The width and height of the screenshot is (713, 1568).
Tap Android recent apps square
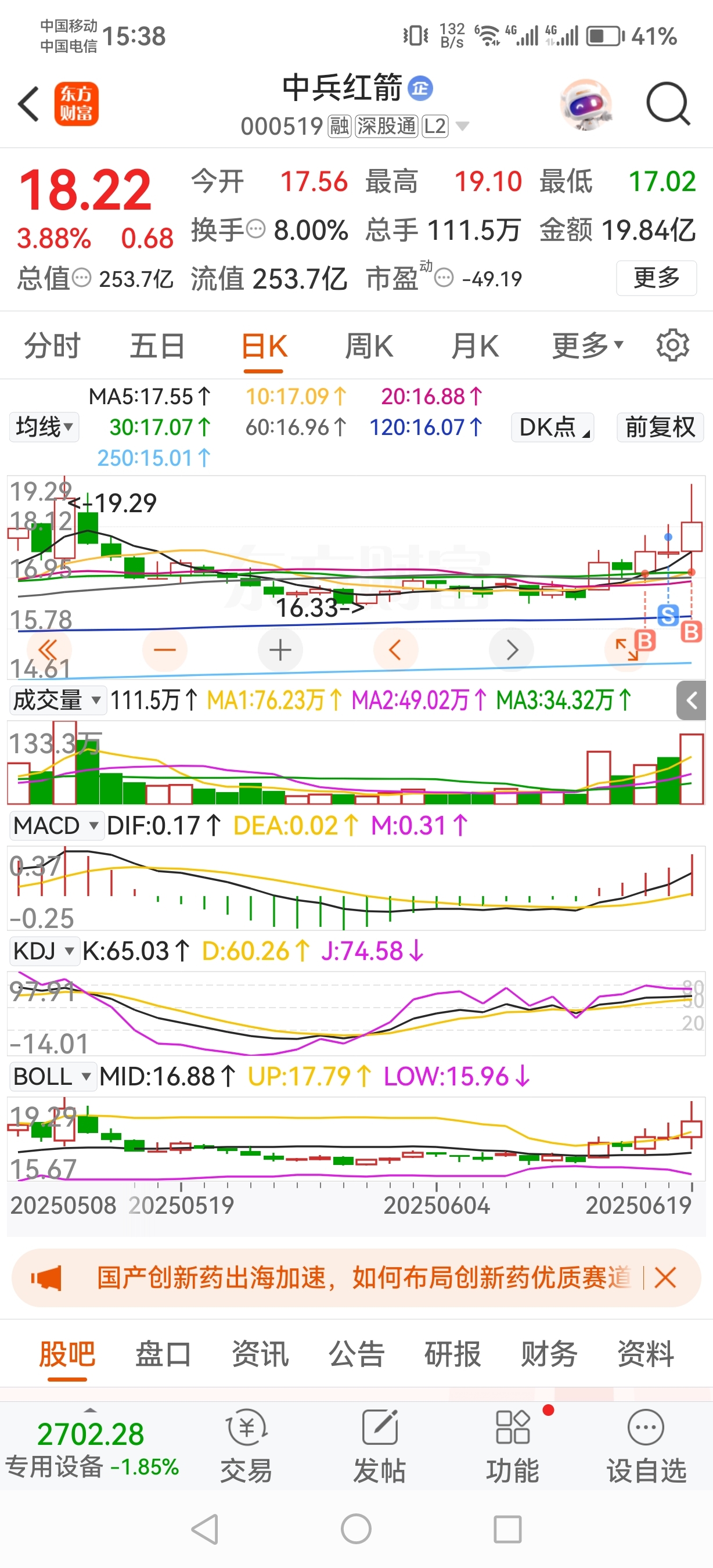pyautogui.click(x=507, y=1529)
